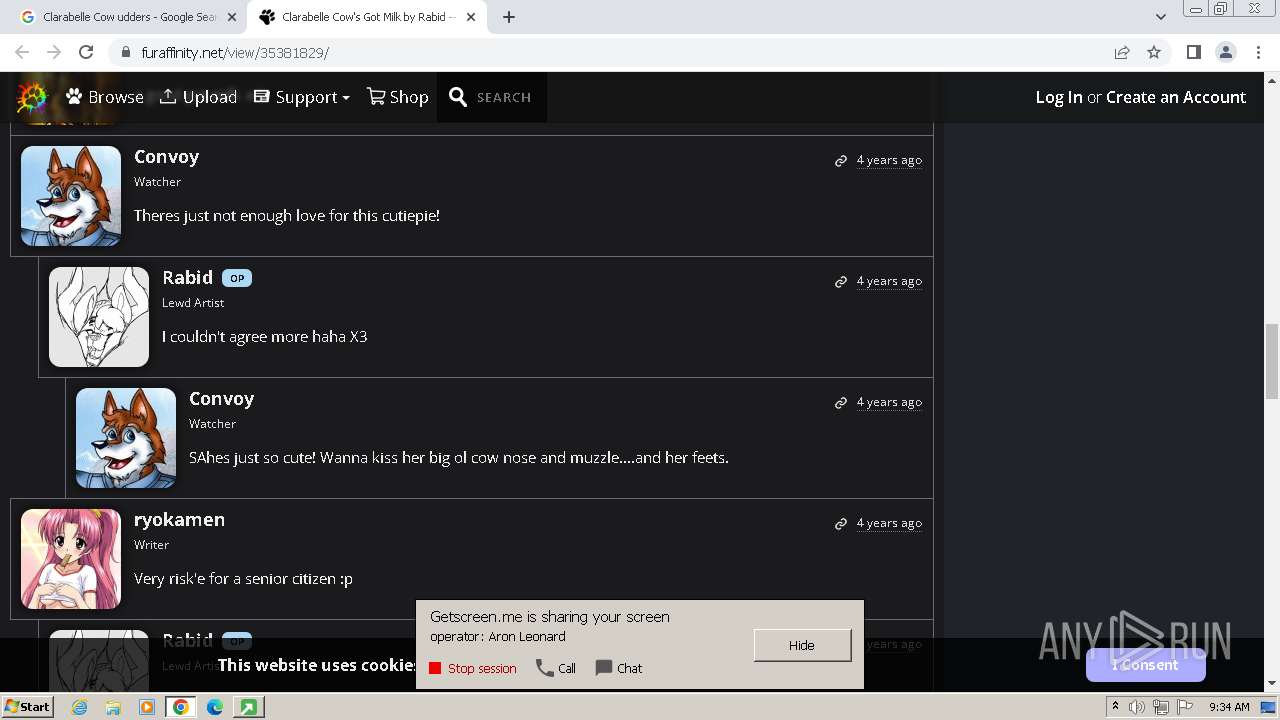Show hidden system tray icons
The width and height of the screenshot is (1280, 720).
click(x=1115, y=706)
